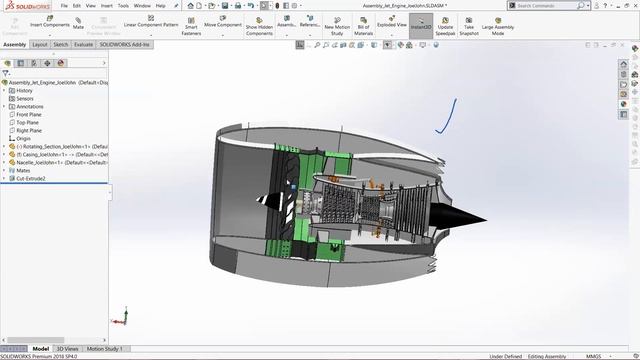Activate Move Component tool

click(x=223, y=22)
